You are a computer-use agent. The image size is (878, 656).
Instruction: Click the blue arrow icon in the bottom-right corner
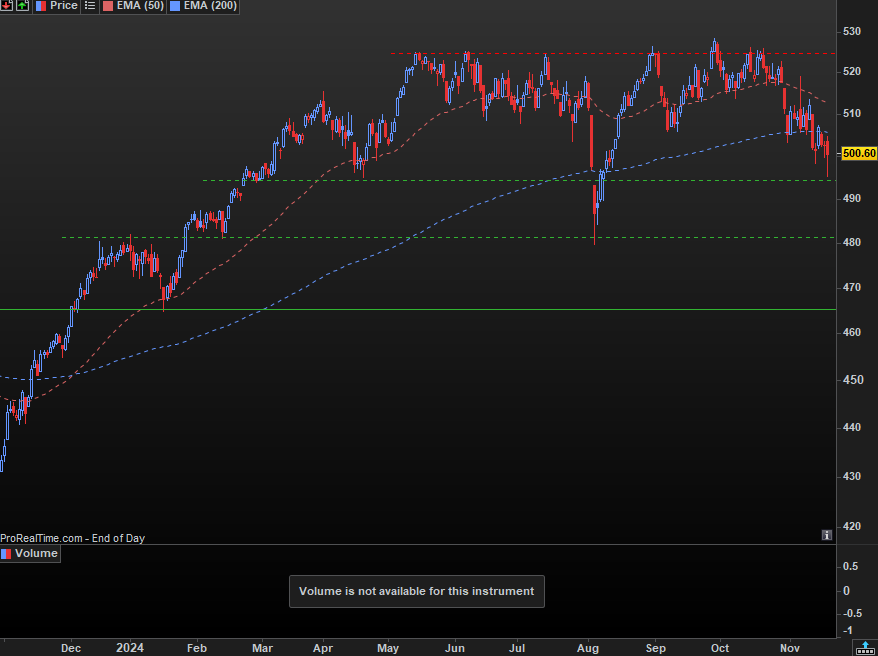pos(866,648)
